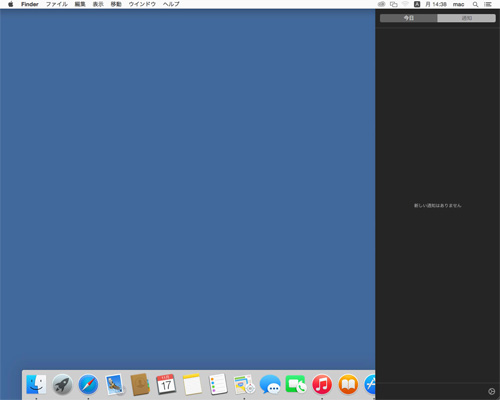This screenshot has height=400, width=500.
Task: Open Finder from the Dock
Action: (x=36, y=384)
